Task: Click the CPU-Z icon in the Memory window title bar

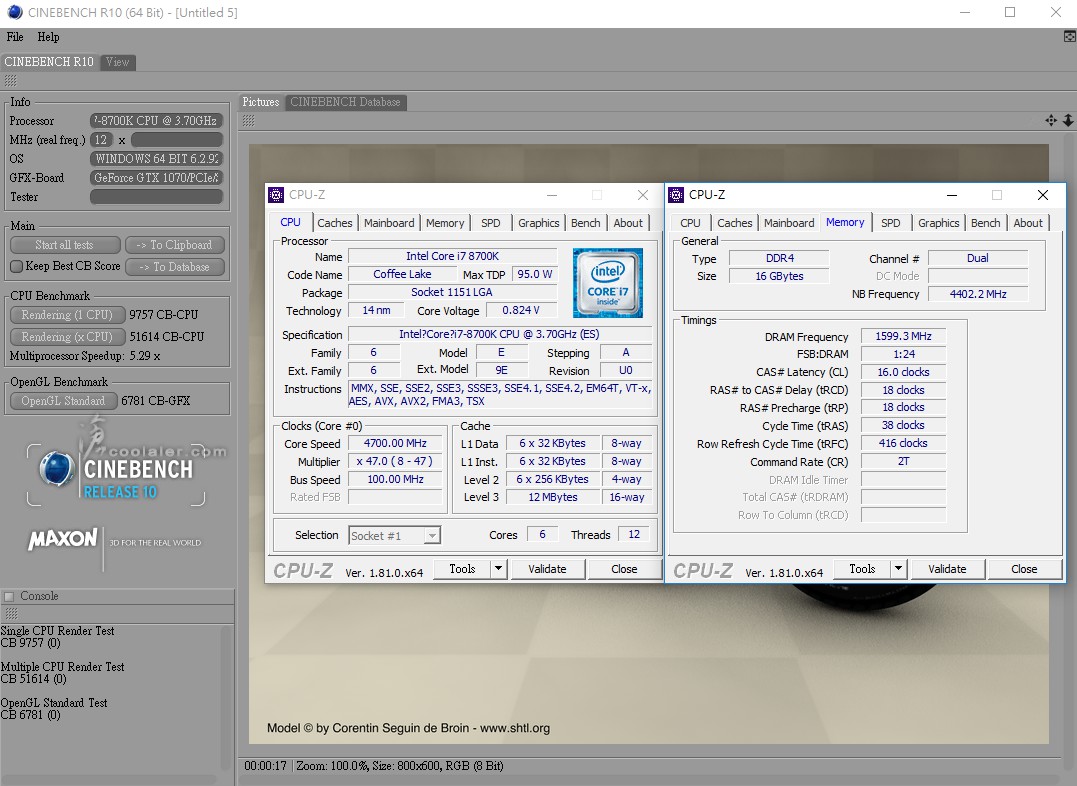Action: 677,195
